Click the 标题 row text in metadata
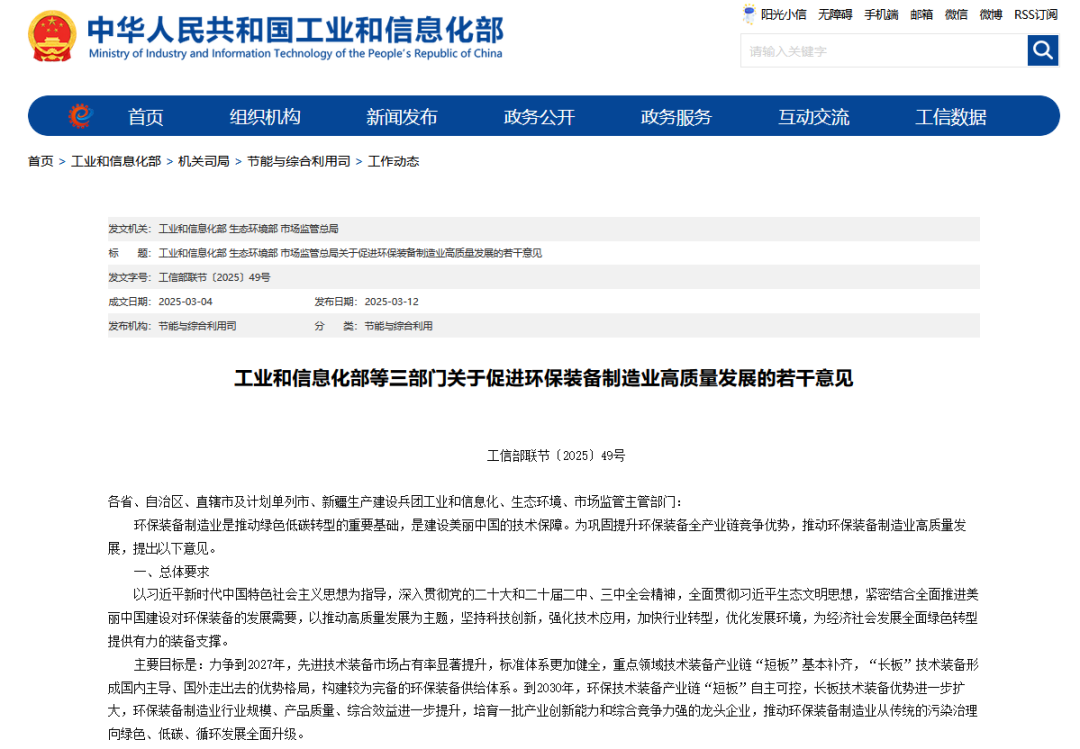Viewport: 1080px width, 749px height. pyautogui.click(x=350, y=253)
